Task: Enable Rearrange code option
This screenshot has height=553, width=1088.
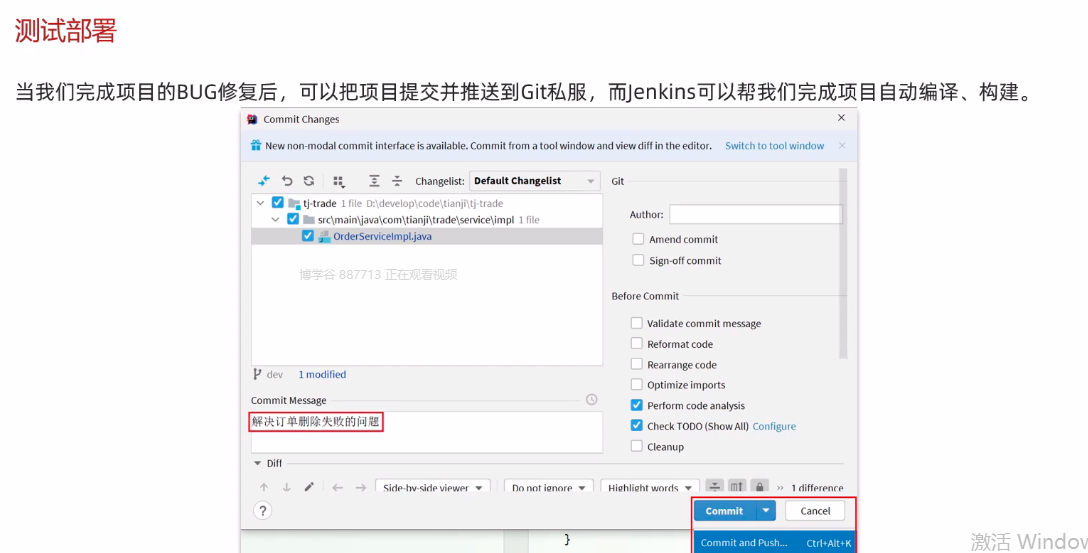Action: point(636,364)
